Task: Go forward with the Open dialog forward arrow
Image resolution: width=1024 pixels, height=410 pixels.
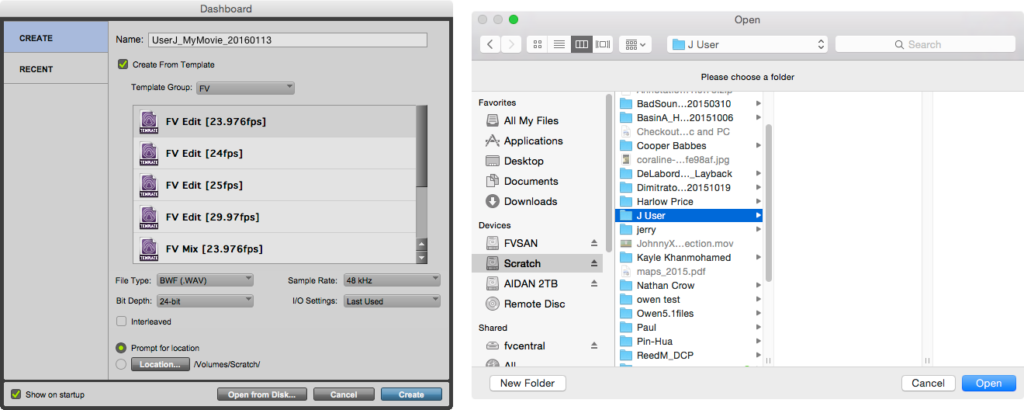Action: [511, 44]
